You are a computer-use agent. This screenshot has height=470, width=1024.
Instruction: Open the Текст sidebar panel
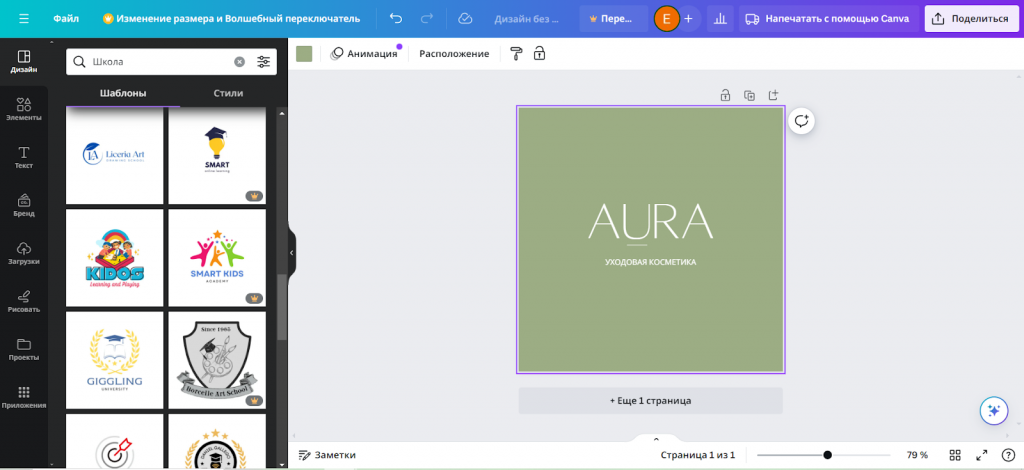pyautogui.click(x=24, y=157)
